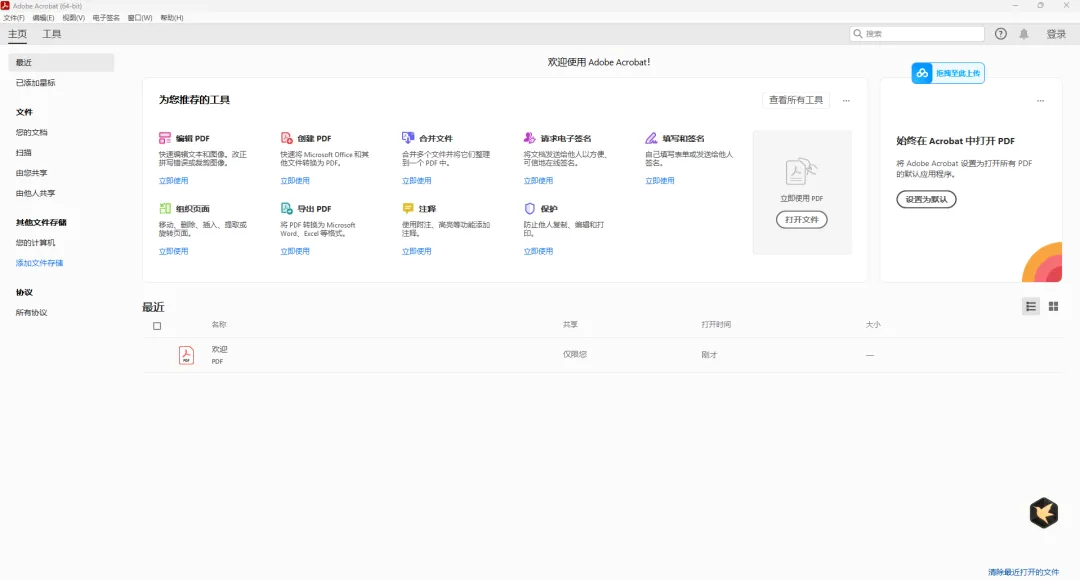Click the 保护 shield icon

coord(529,208)
